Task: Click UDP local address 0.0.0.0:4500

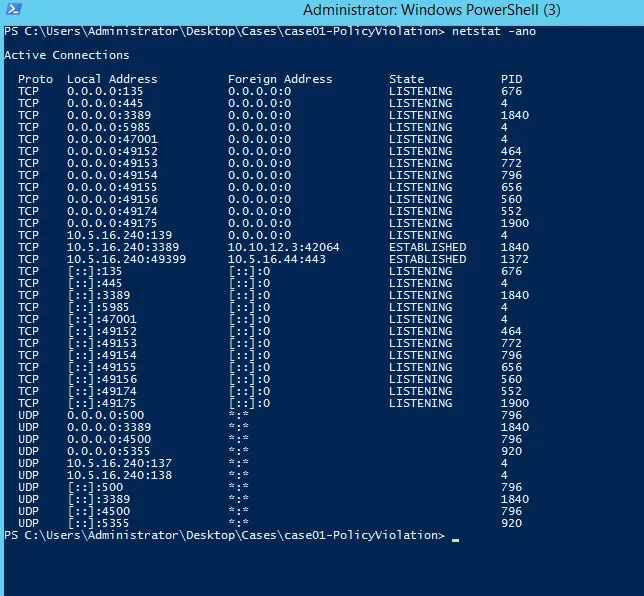Action: [x=101, y=439]
